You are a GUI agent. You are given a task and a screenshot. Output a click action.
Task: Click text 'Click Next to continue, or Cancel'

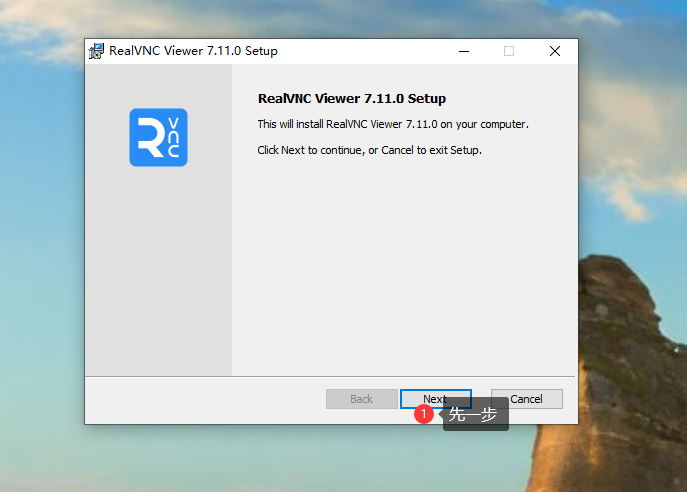click(x=336, y=150)
